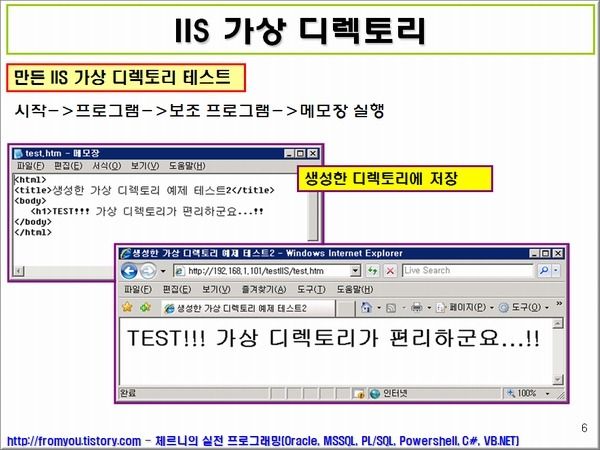Viewport: 600px width, 450px height.
Task: Expand the feeds dropdown arrow
Action: 403,308
